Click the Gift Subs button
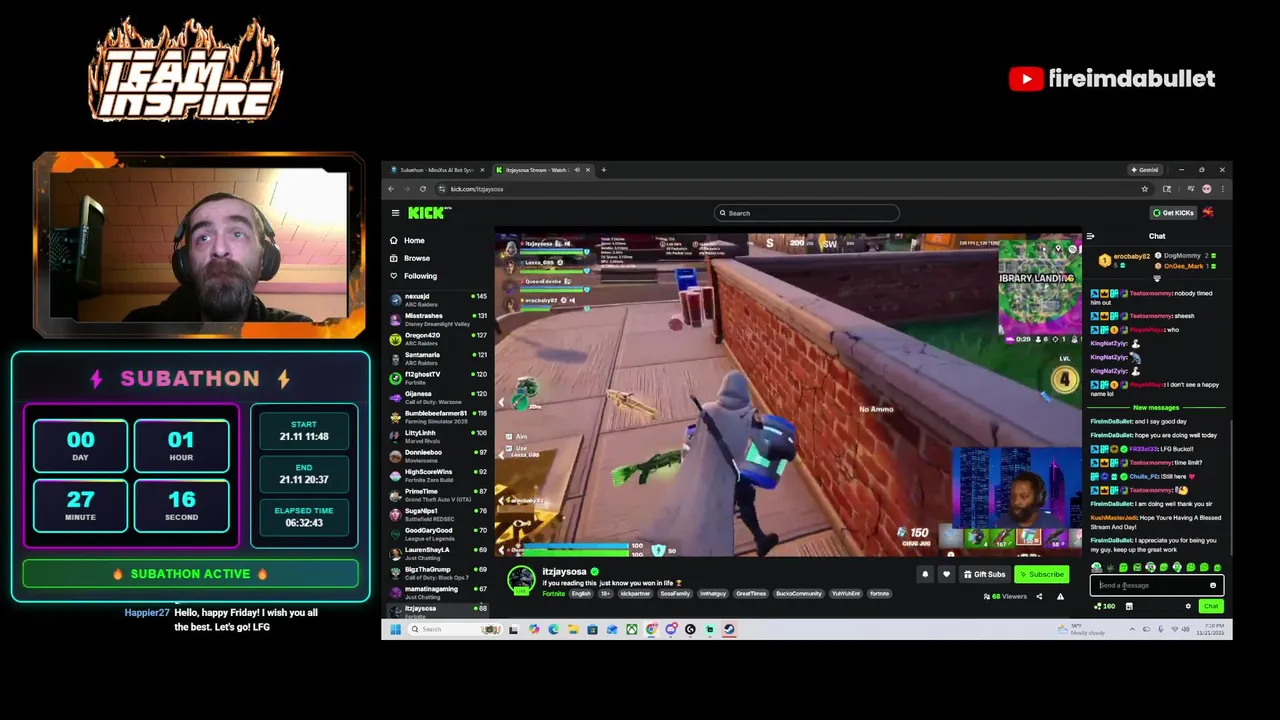The height and width of the screenshot is (720, 1280). [984, 574]
